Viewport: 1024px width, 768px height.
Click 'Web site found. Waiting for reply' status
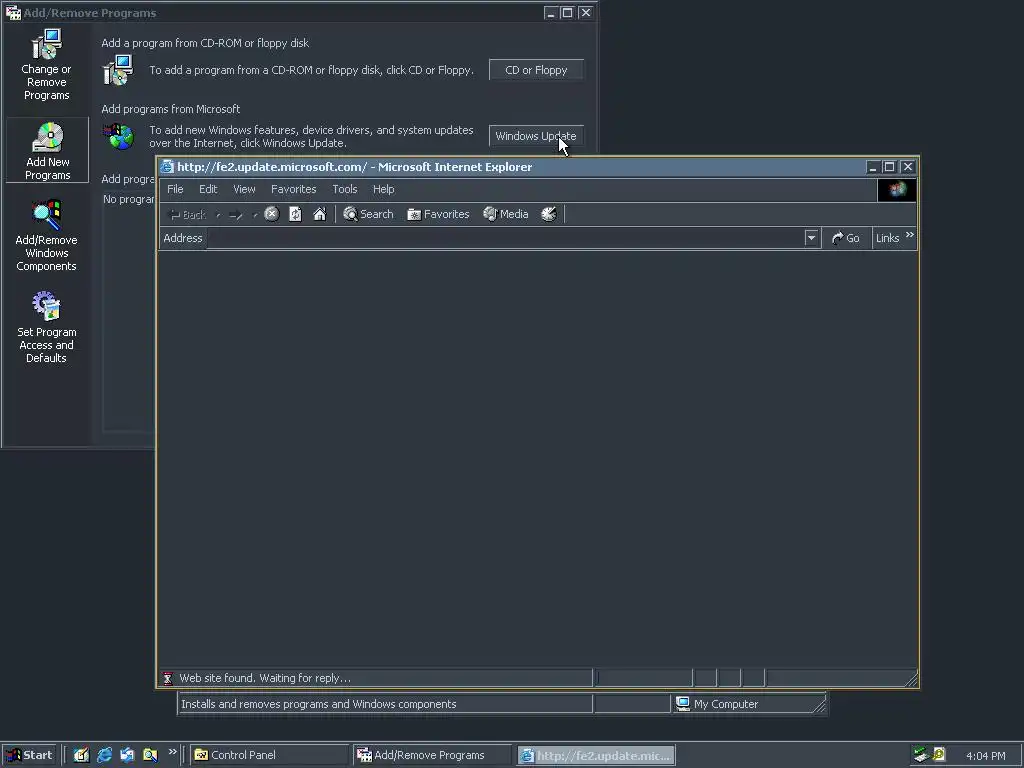coord(265,678)
